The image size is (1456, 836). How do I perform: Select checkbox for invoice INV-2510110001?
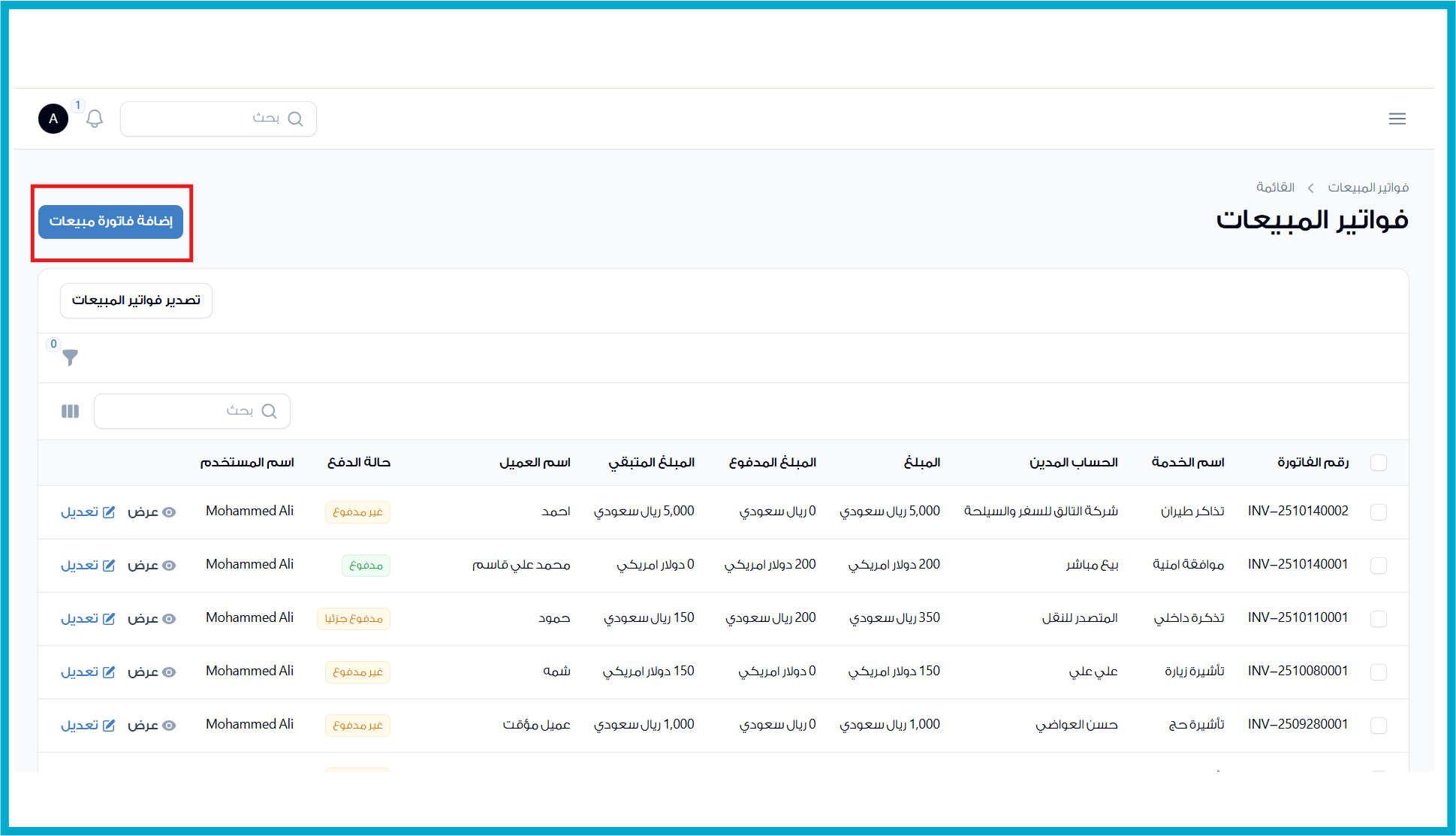(x=1378, y=619)
